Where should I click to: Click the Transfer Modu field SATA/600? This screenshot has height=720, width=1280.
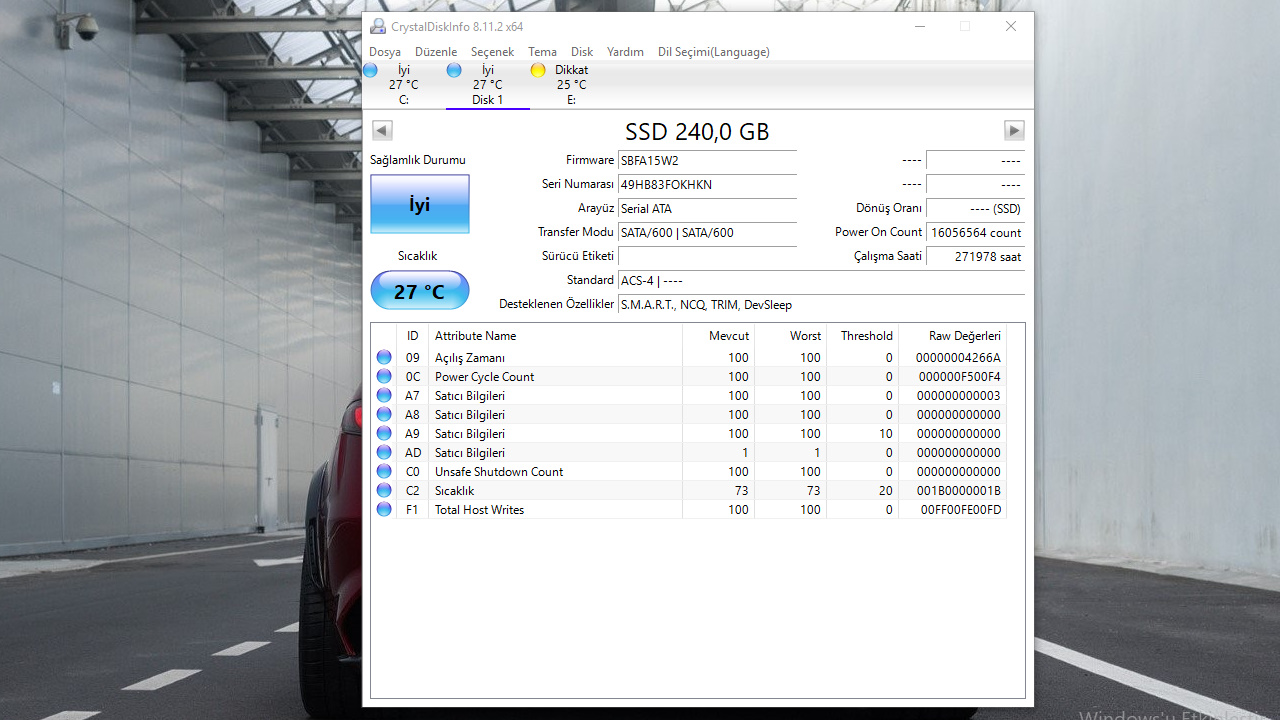click(x=707, y=233)
